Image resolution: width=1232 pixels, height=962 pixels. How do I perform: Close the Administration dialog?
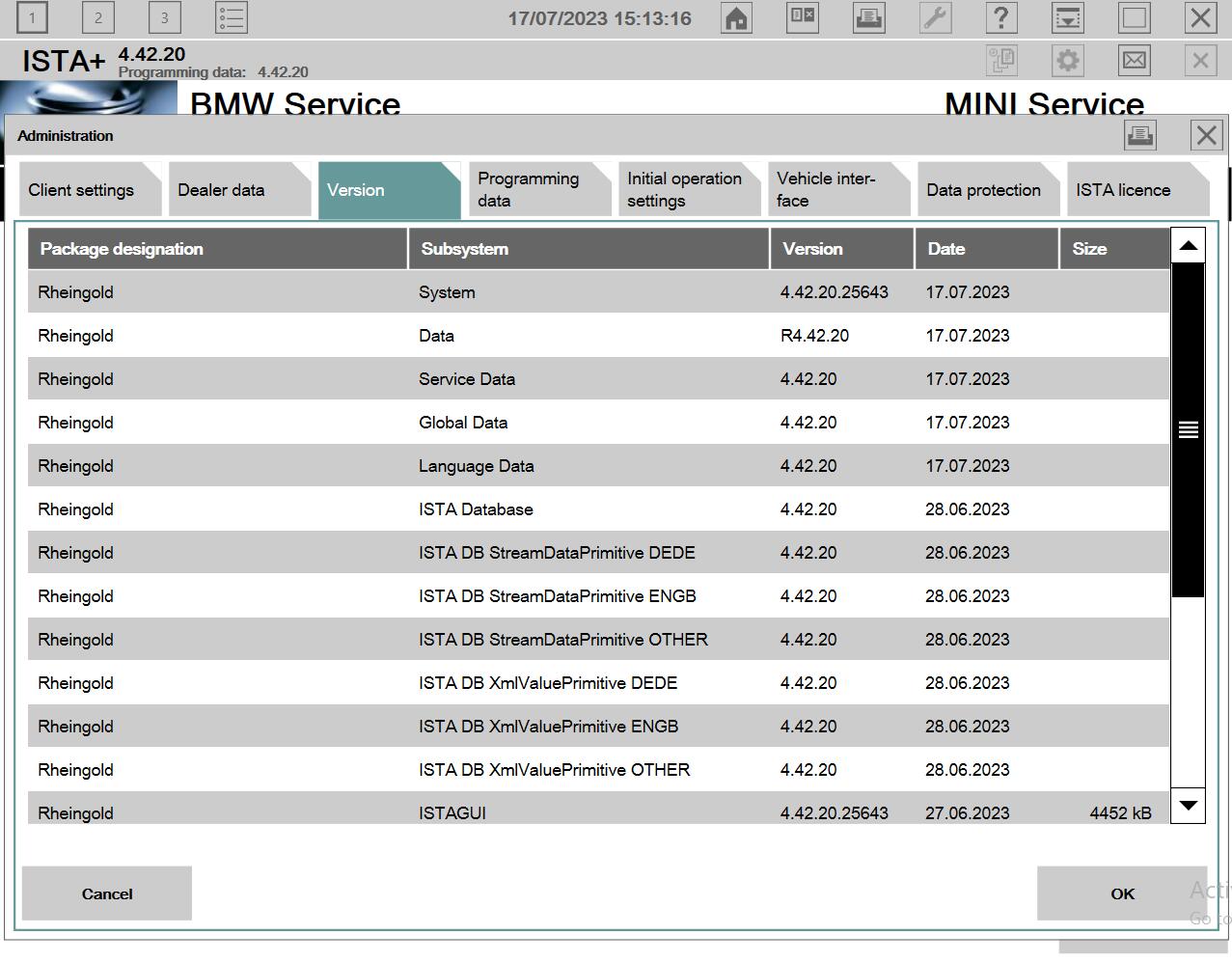coord(1207,135)
